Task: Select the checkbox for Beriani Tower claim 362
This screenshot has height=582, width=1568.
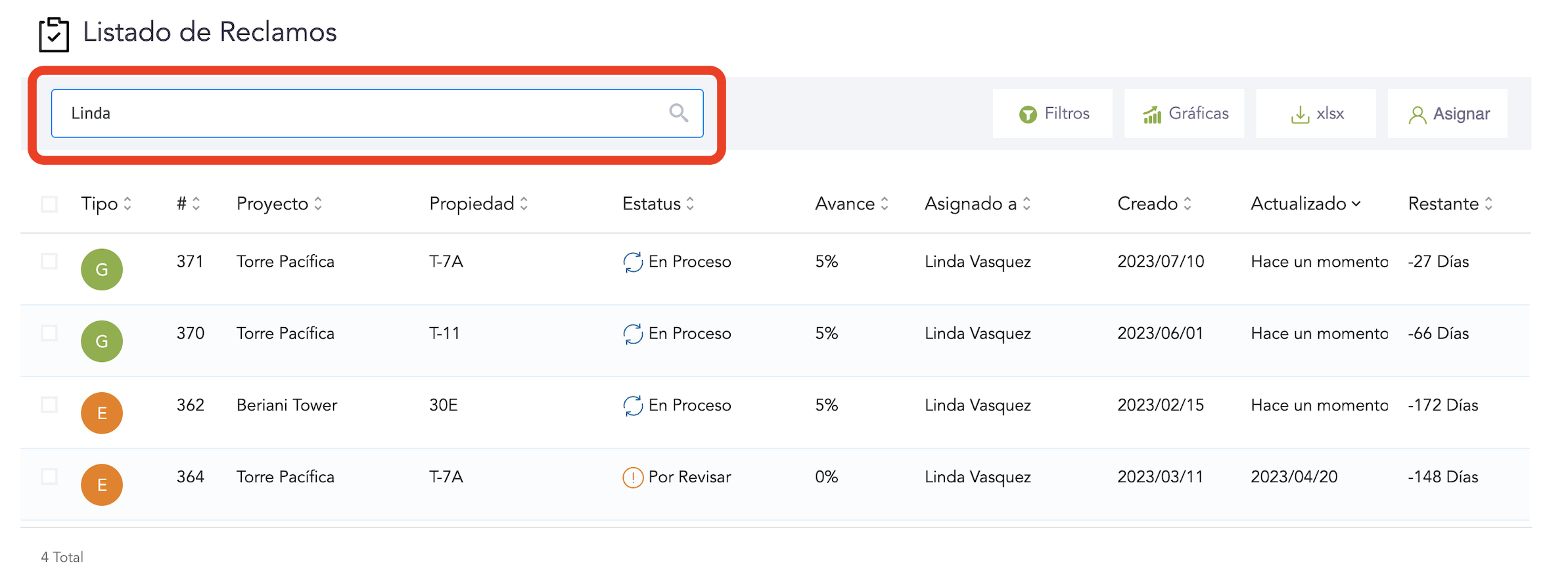Action: click(x=49, y=405)
